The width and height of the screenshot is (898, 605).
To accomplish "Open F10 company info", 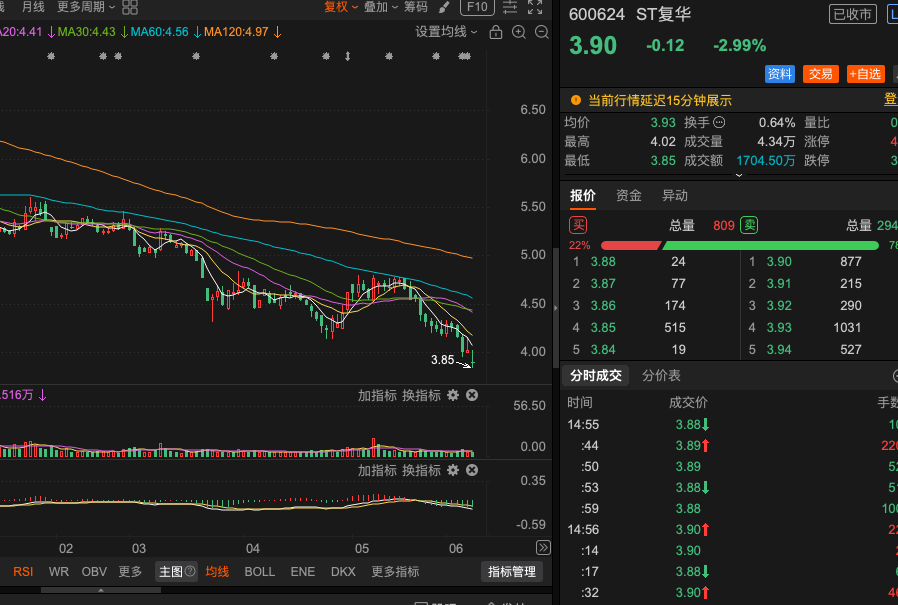I will 477,7.
